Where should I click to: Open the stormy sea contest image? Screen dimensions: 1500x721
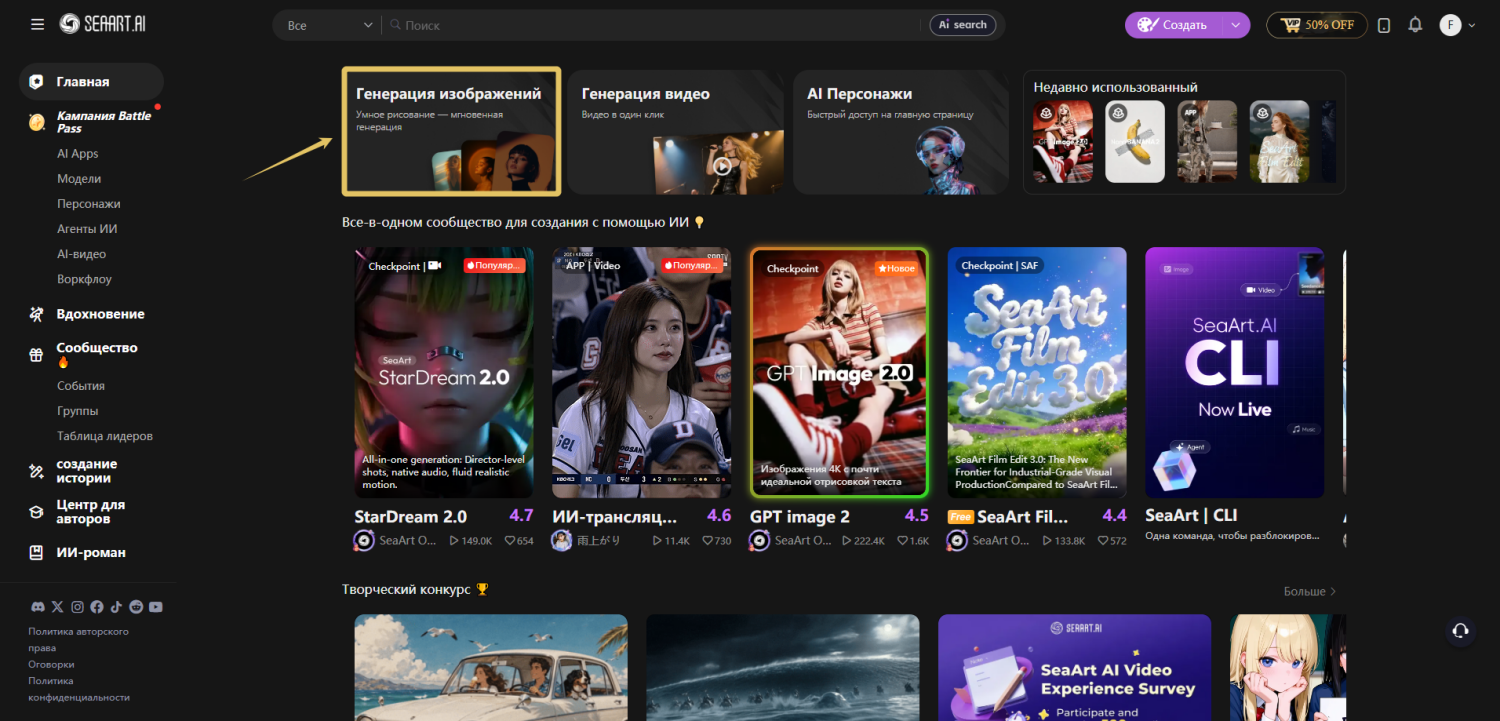coord(783,667)
